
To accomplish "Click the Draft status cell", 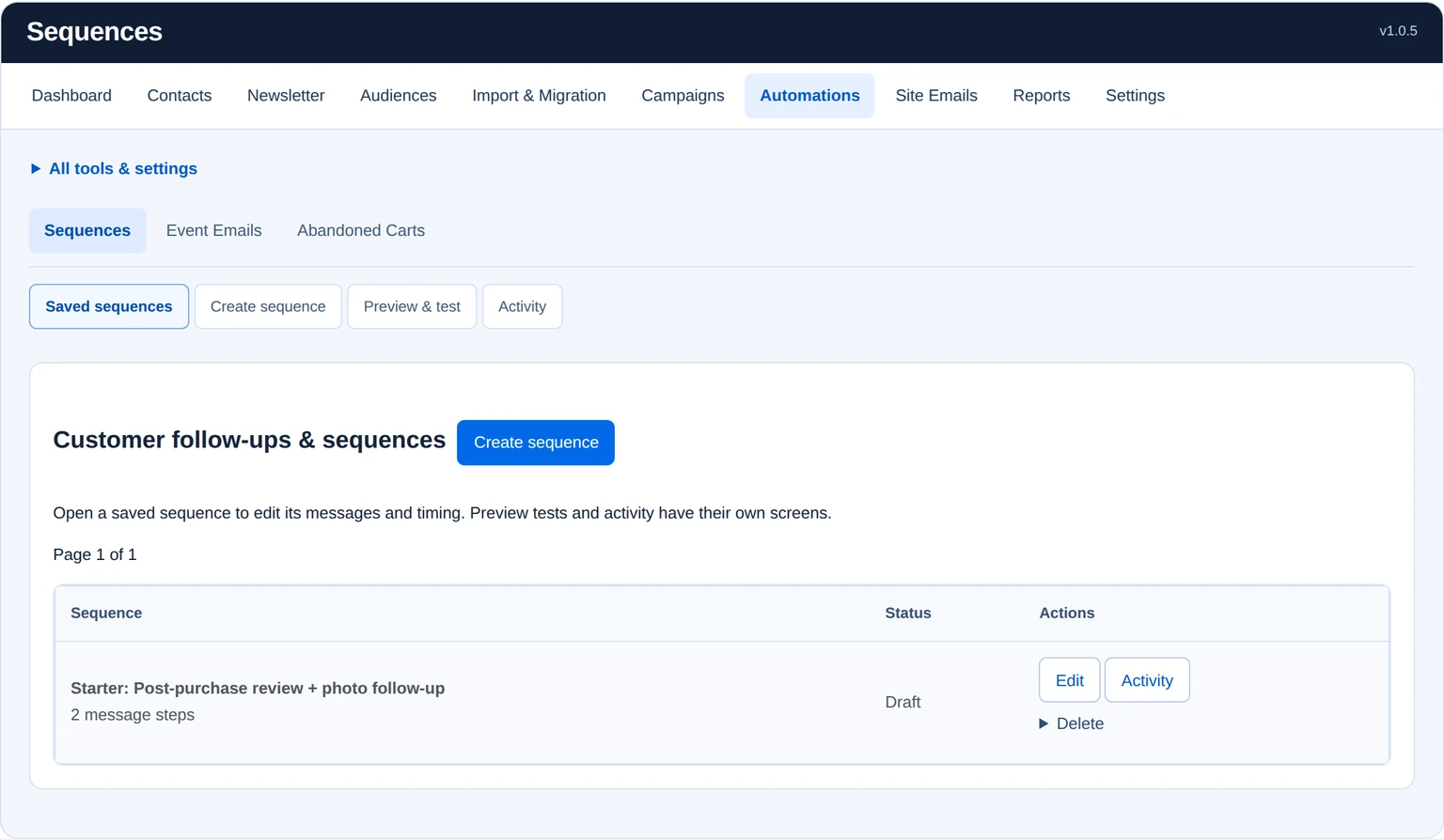I will pyautogui.click(x=902, y=703).
